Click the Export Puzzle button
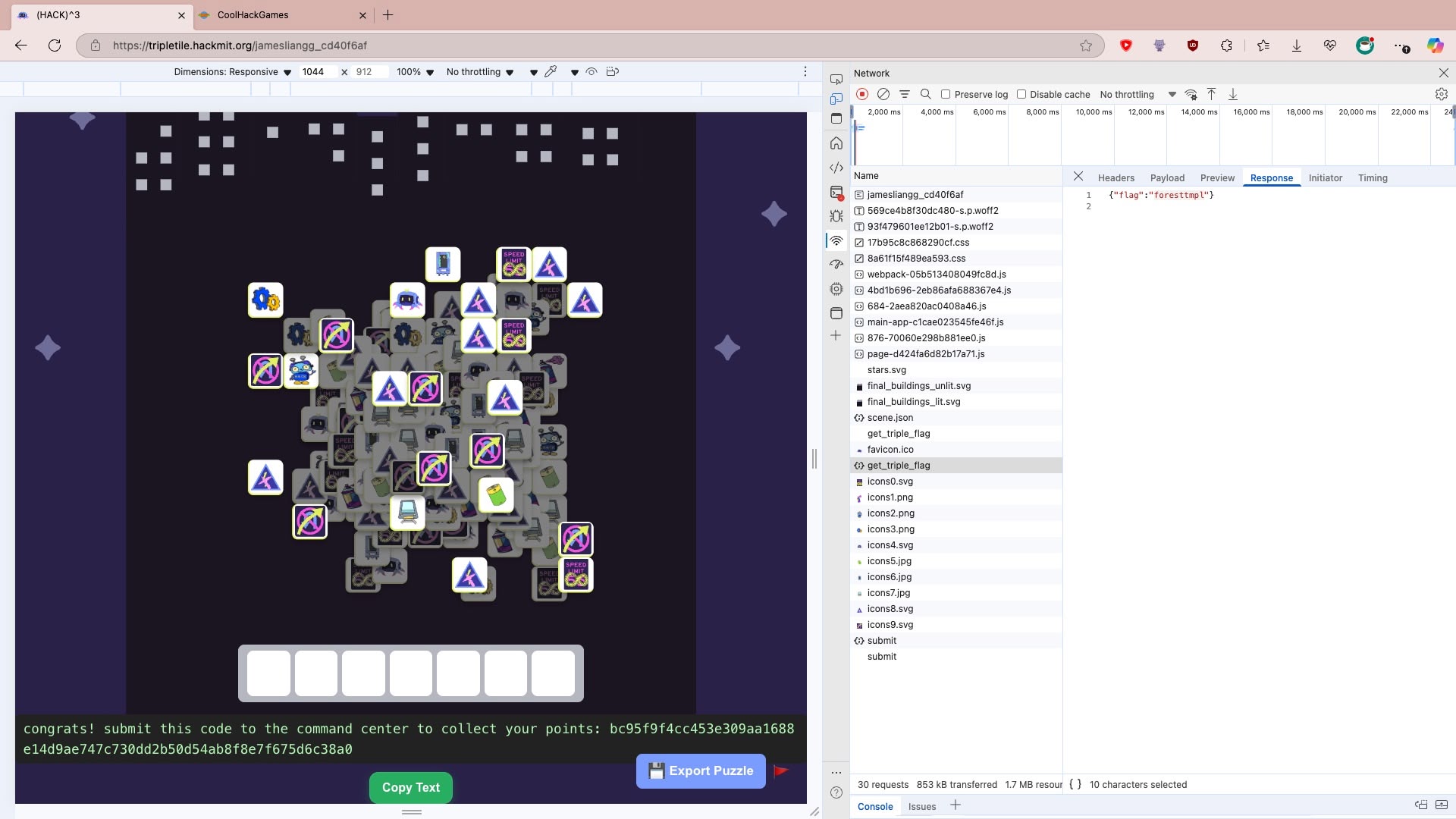Image resolution: width=1456 pixels, height=819 pixels. point(701,770)
